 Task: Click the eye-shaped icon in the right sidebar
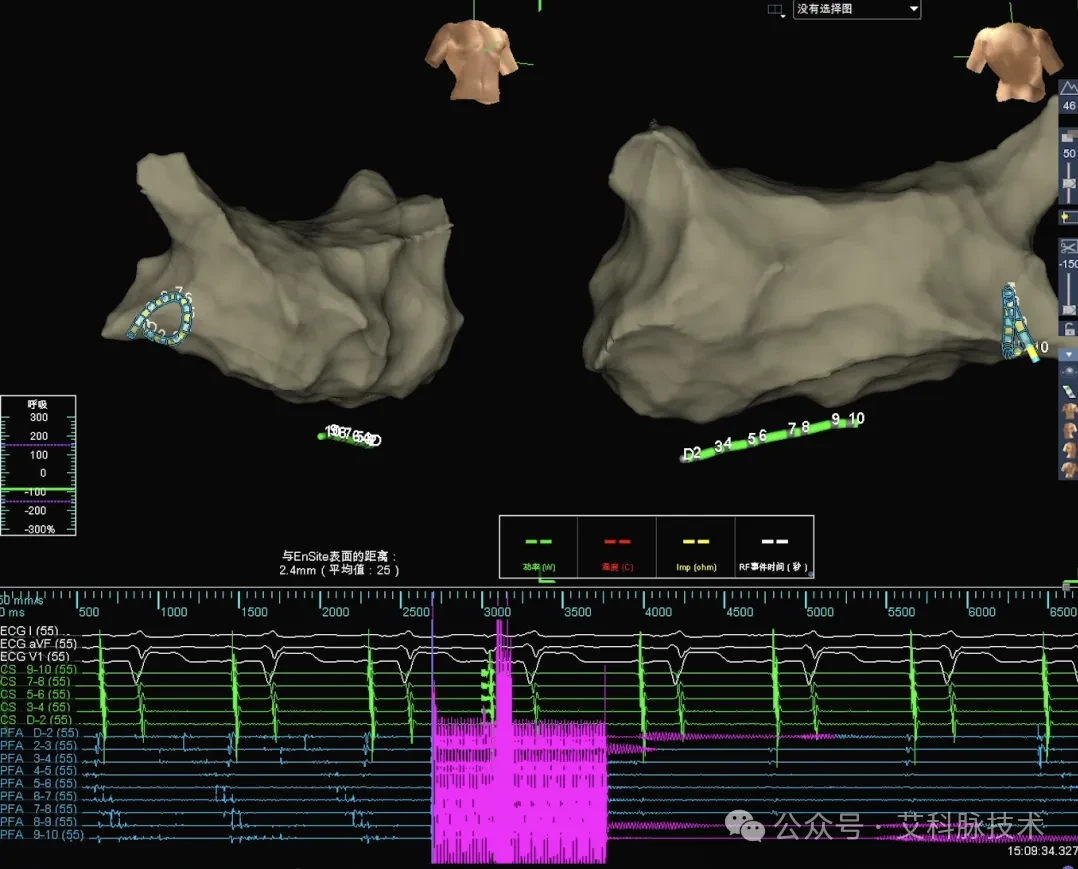[1068, 371]
